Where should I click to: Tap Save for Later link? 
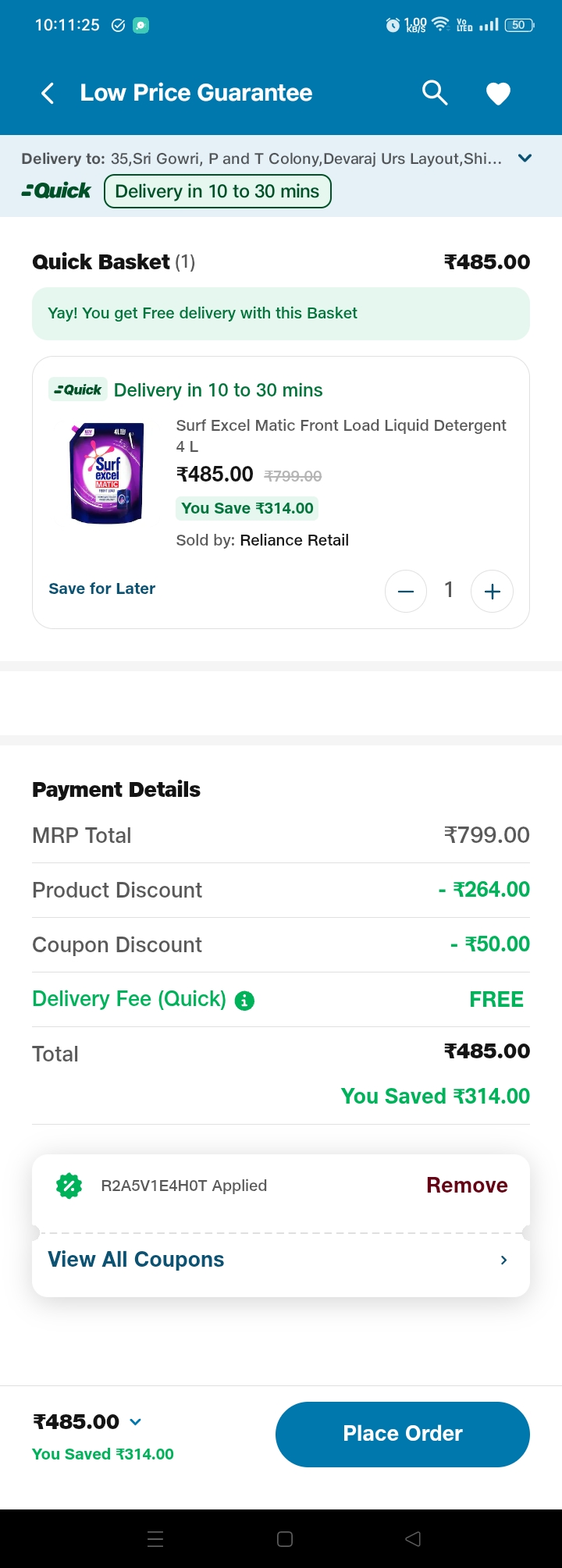pos(102,588)
